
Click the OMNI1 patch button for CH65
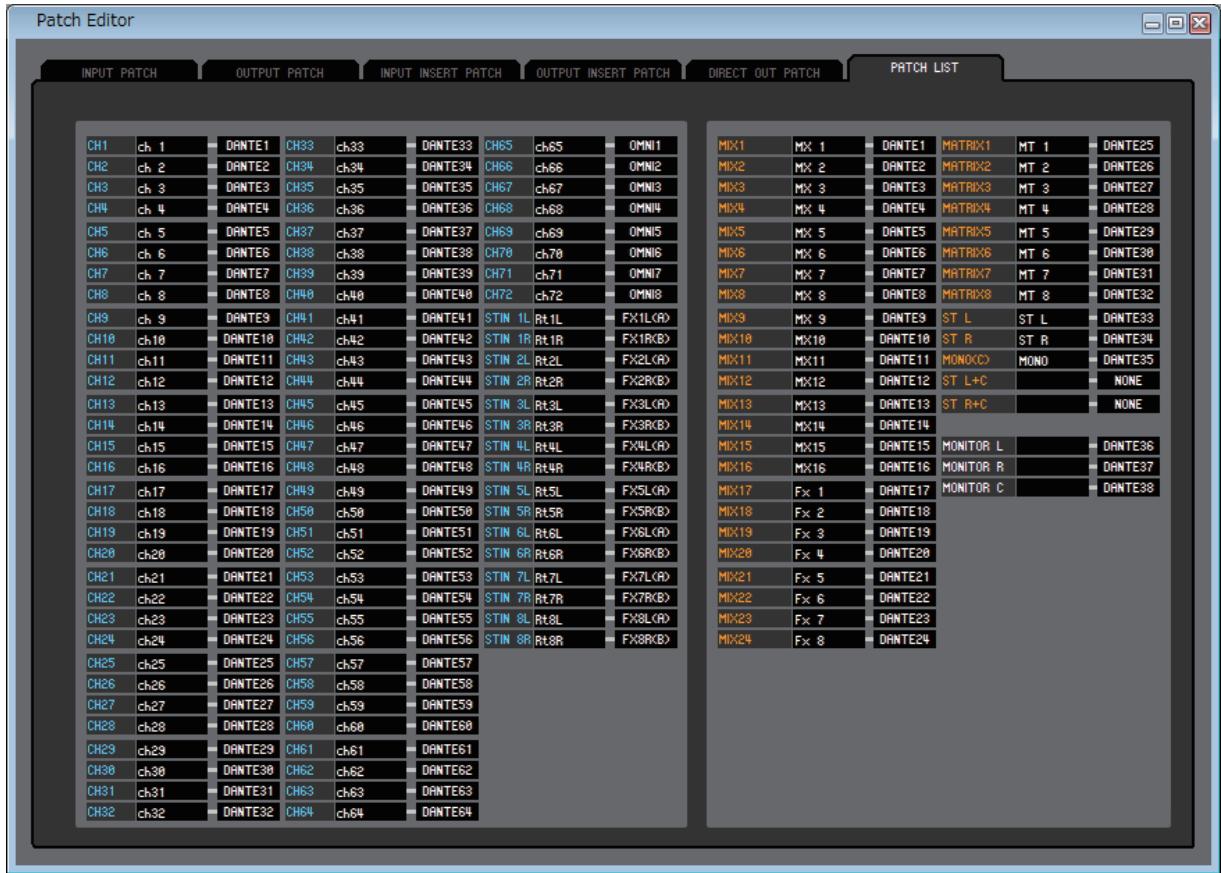click(645, 146)
